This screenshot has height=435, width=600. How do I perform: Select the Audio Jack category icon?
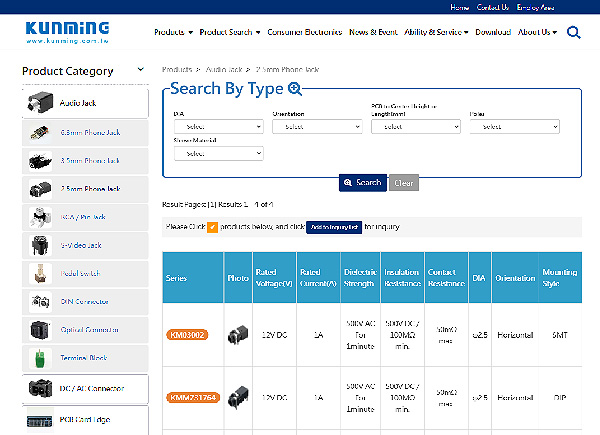point(41,103)
